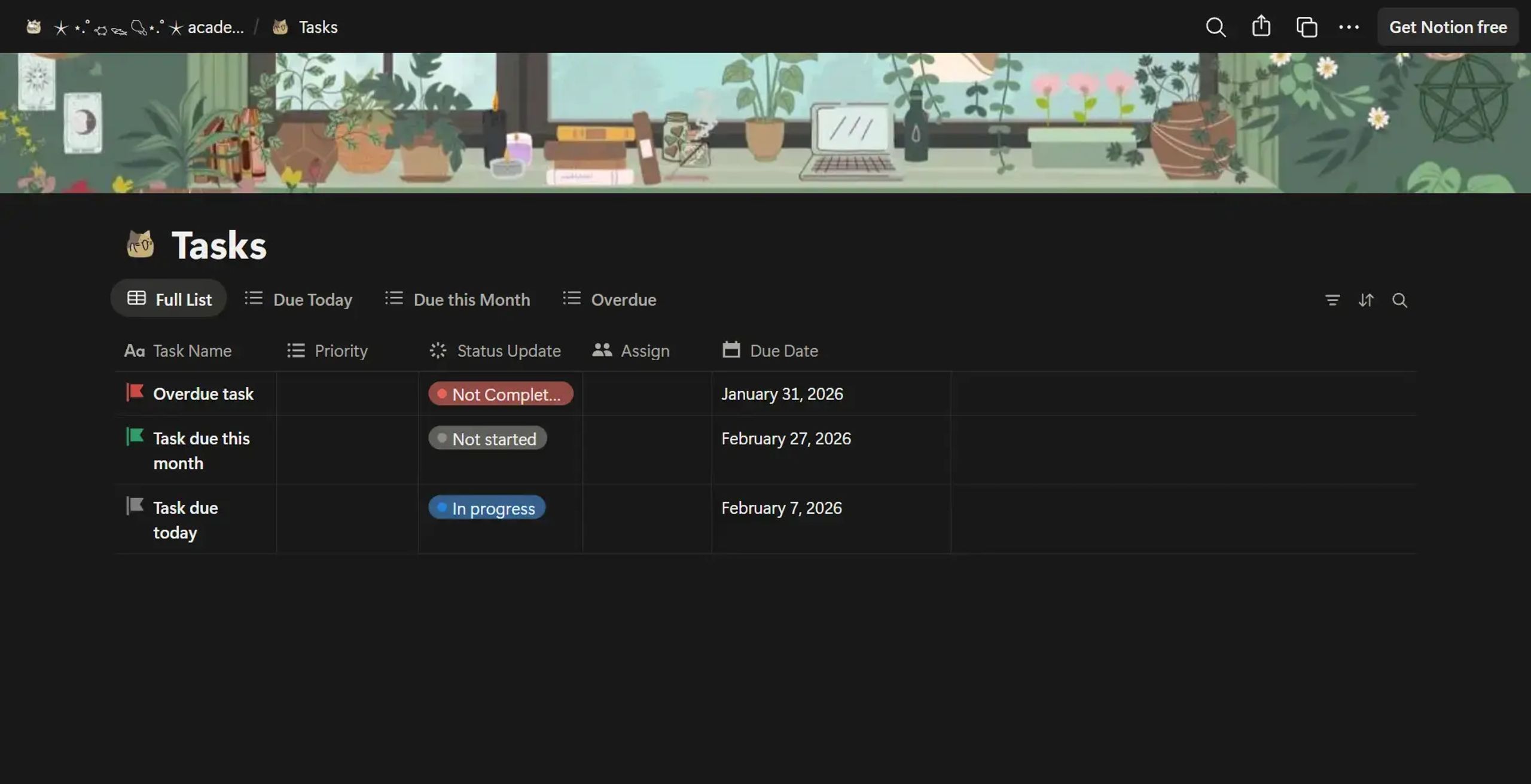Click the January 31, 2026 due date
1531x784 pixels.
(x=782, y=394)
